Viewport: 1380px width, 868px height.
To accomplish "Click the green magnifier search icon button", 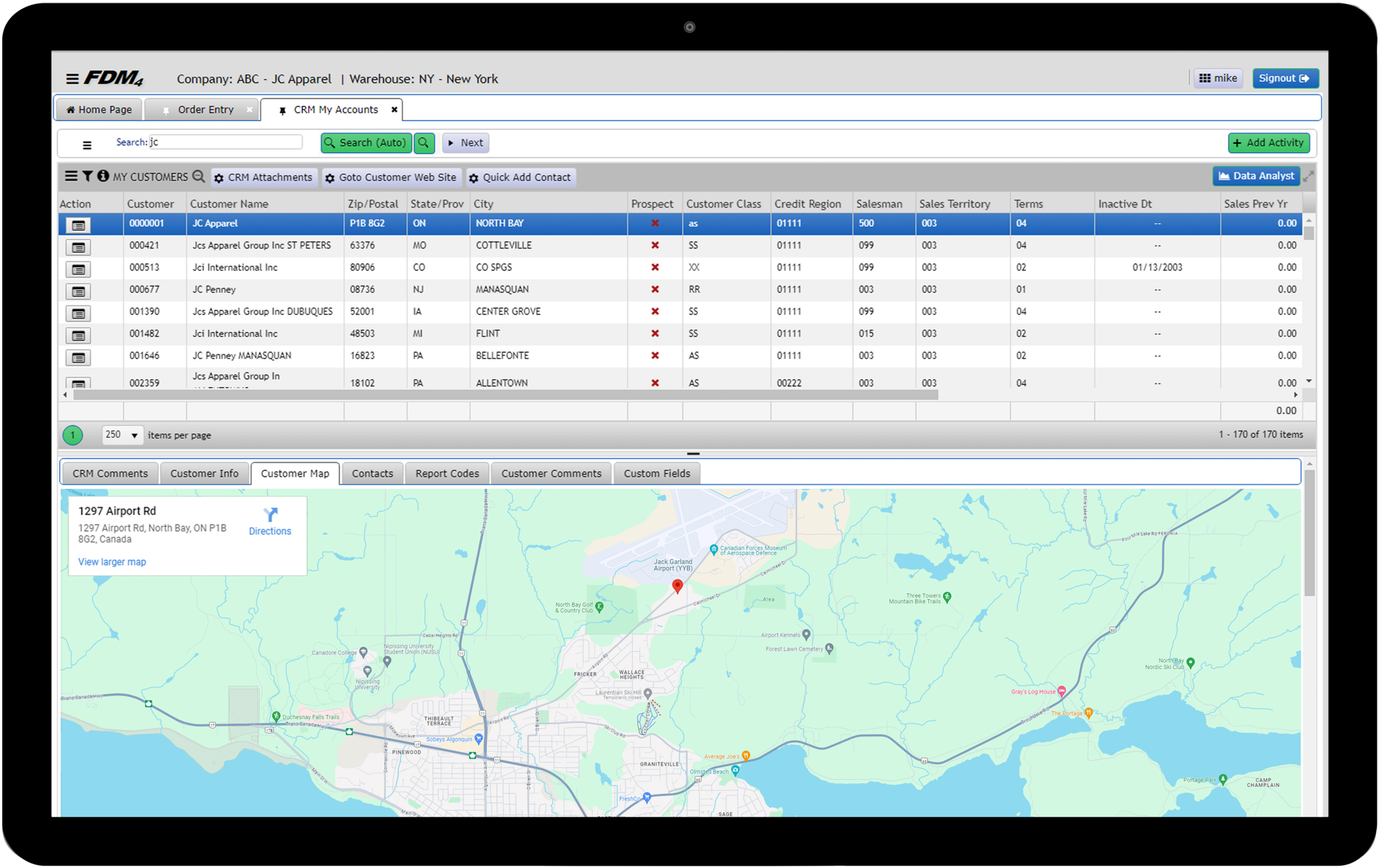I will (x=424, y=143).
